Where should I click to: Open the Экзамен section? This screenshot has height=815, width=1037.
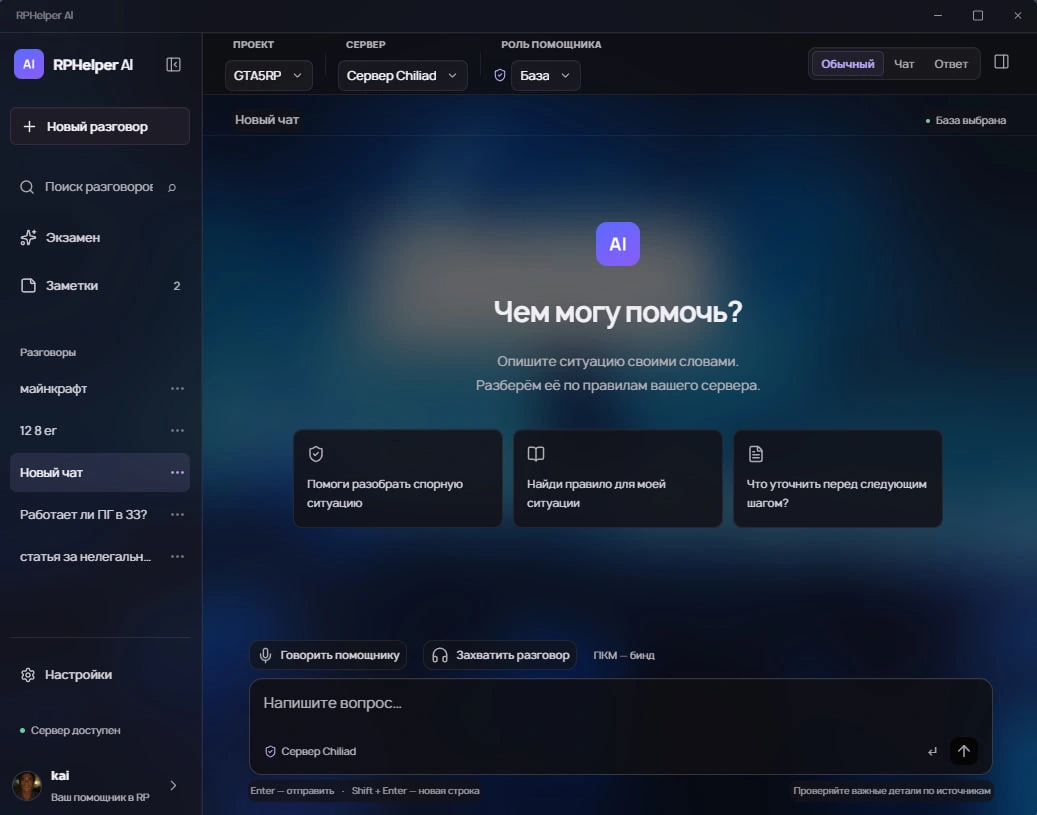click(x=100, y=237)
